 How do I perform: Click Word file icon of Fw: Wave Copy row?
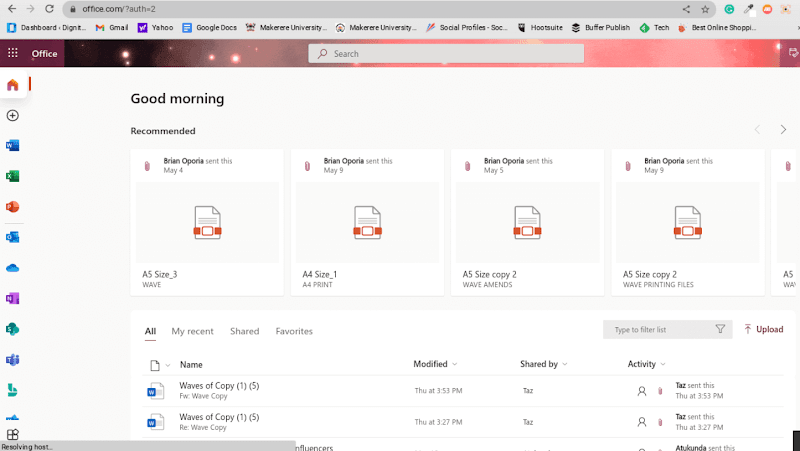(x=155, y=391)
